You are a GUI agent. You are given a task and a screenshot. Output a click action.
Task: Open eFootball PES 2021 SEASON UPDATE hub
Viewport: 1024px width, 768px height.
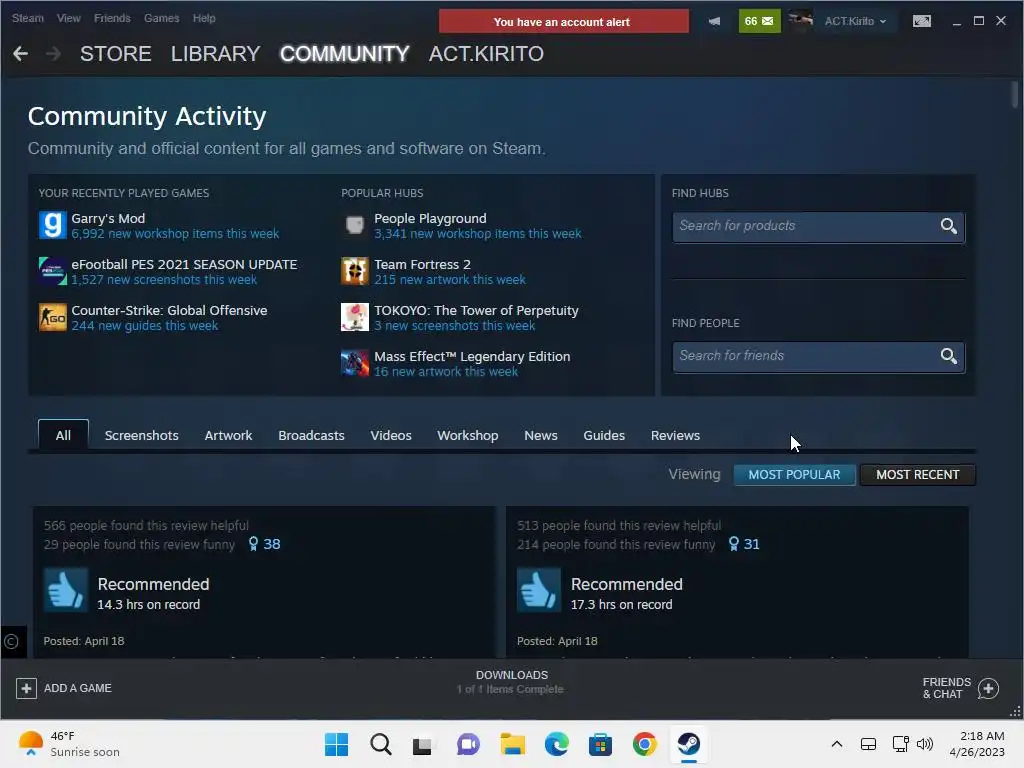(x=184, y=264)
